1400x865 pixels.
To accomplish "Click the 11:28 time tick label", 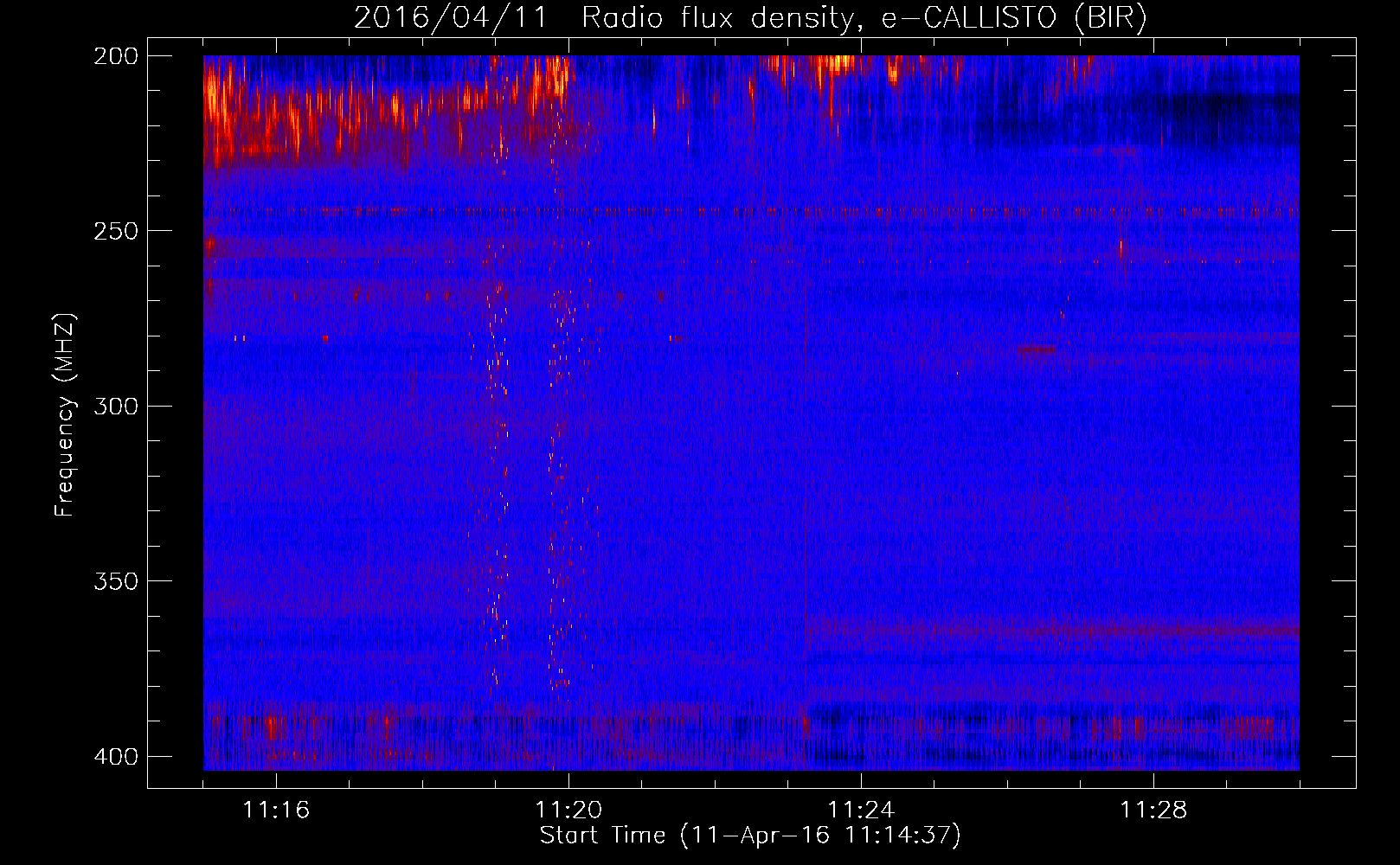I will click(1153, 810).
